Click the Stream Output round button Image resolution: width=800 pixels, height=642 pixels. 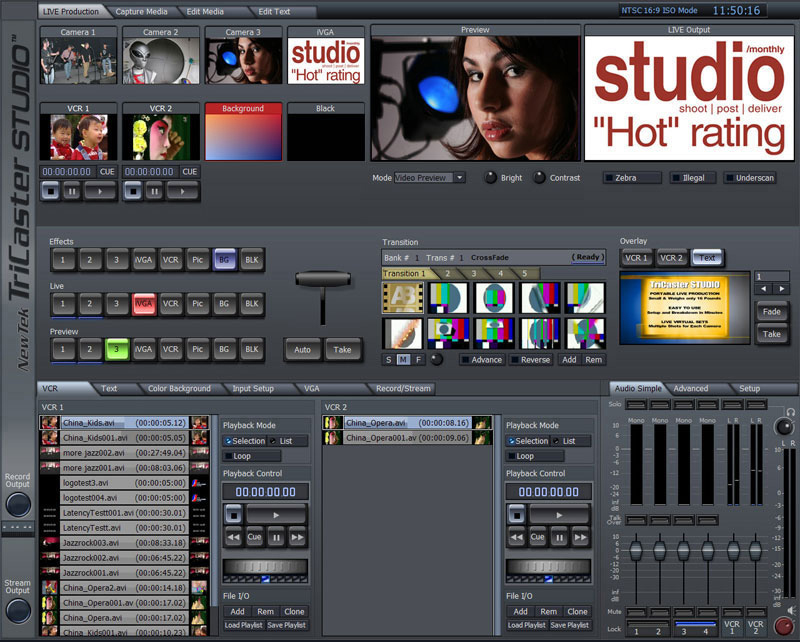(x=18, y=611)
